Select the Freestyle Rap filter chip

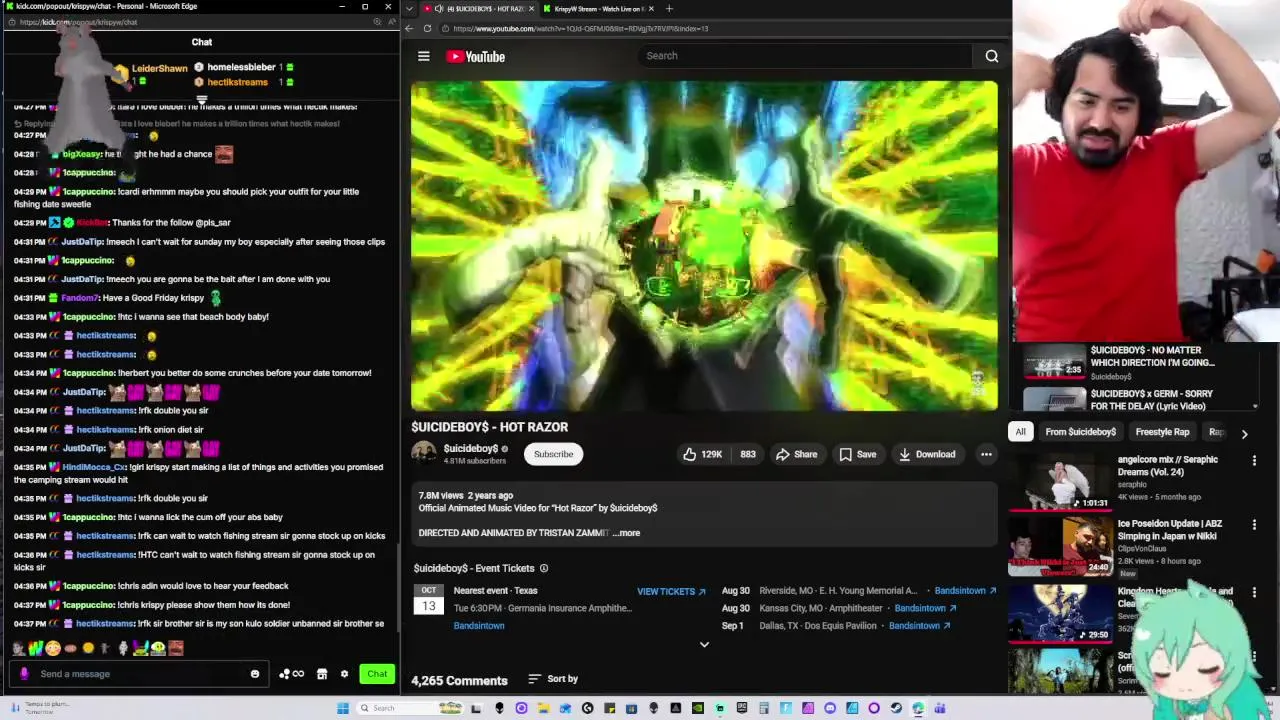(1162, 432)
